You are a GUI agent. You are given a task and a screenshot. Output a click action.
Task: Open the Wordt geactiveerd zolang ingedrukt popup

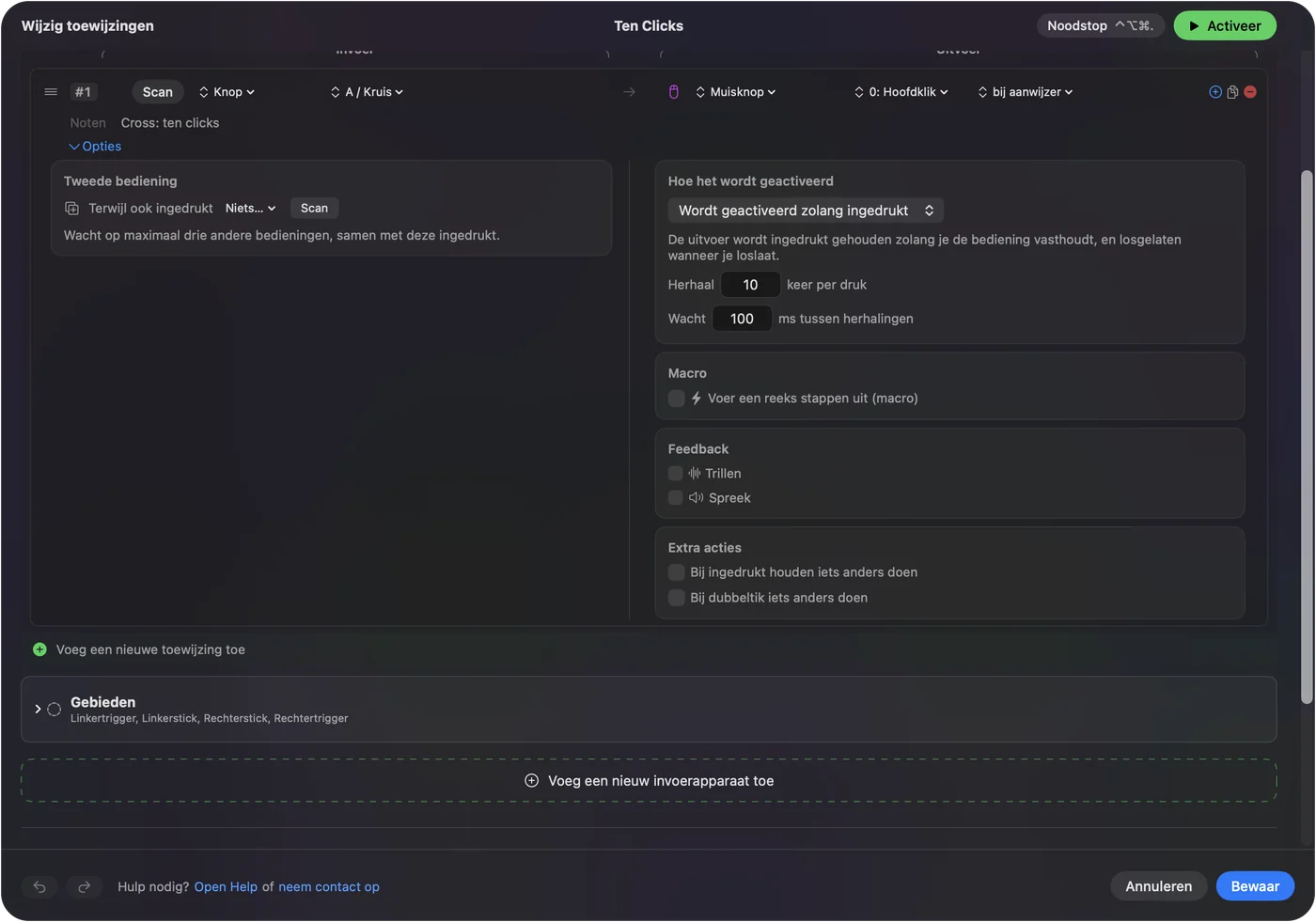[x=806, y=211]
